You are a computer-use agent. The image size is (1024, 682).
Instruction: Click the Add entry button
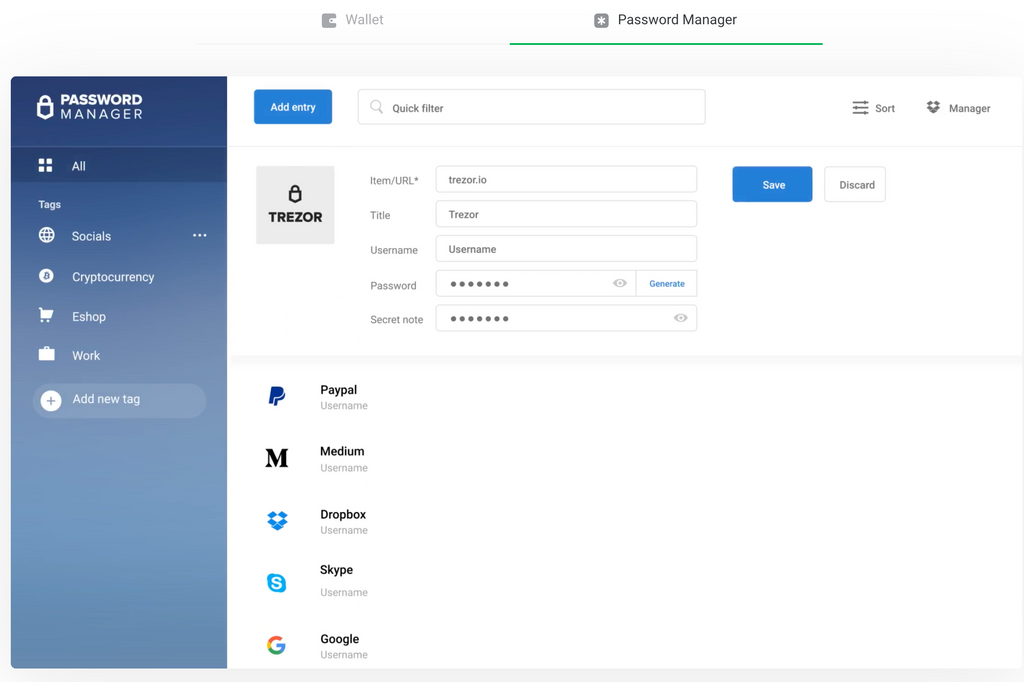pyautogui.click(x=293, y=106)
